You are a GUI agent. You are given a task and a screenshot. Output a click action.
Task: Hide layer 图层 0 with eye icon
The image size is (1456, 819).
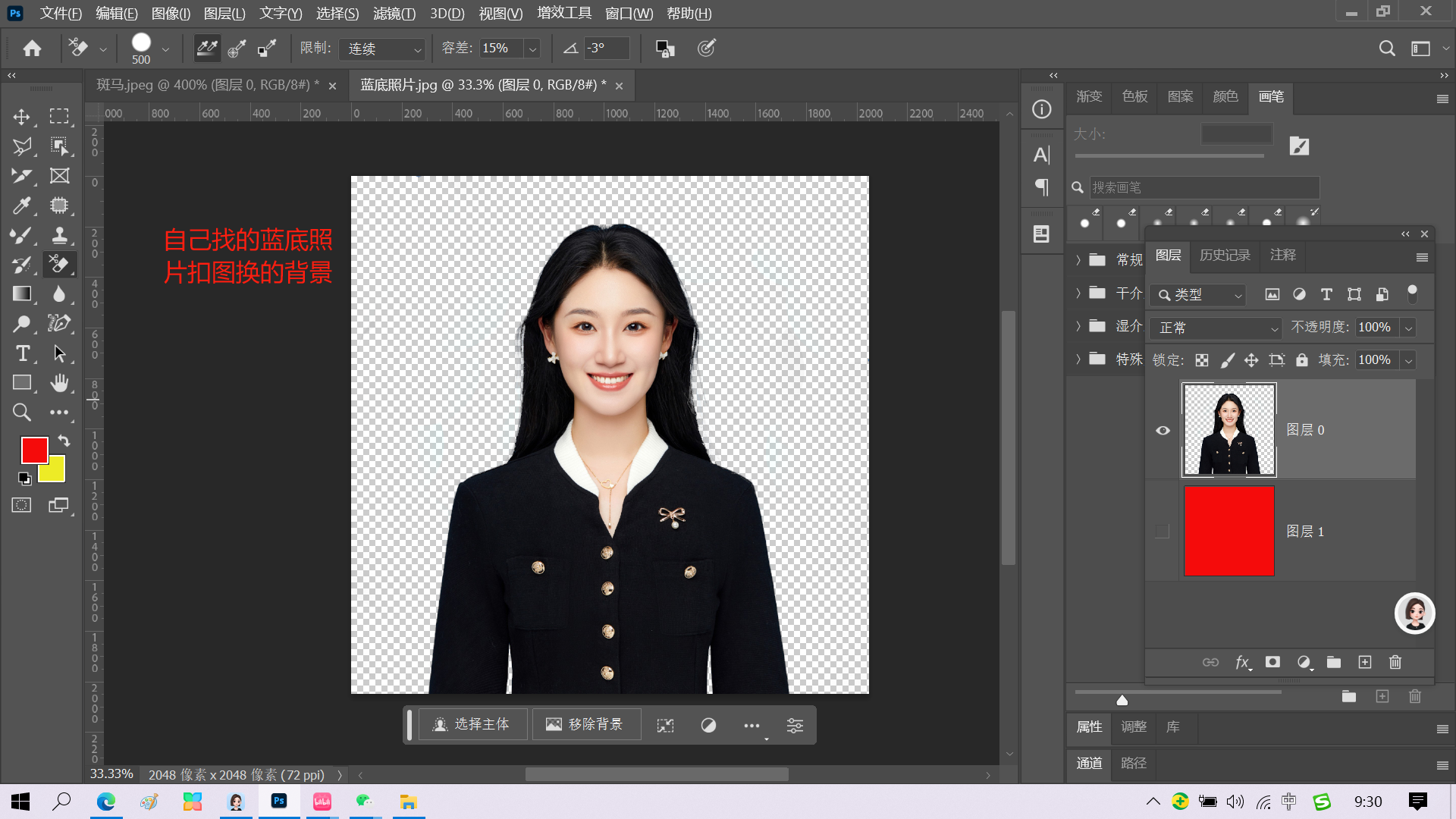(x=1163, y=430)
